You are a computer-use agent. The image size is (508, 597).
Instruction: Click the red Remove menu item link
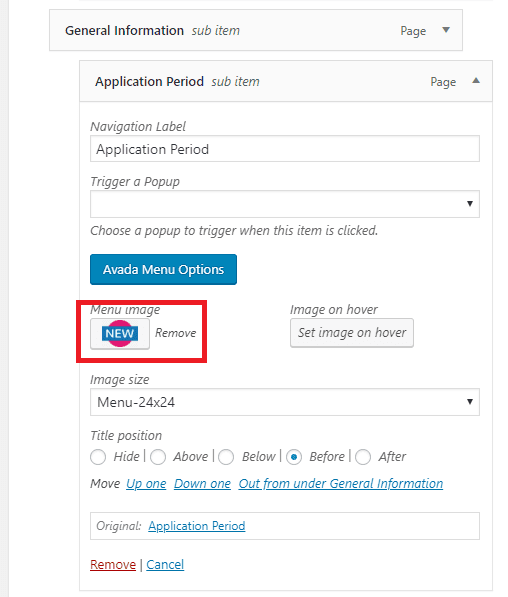(113, 564)
